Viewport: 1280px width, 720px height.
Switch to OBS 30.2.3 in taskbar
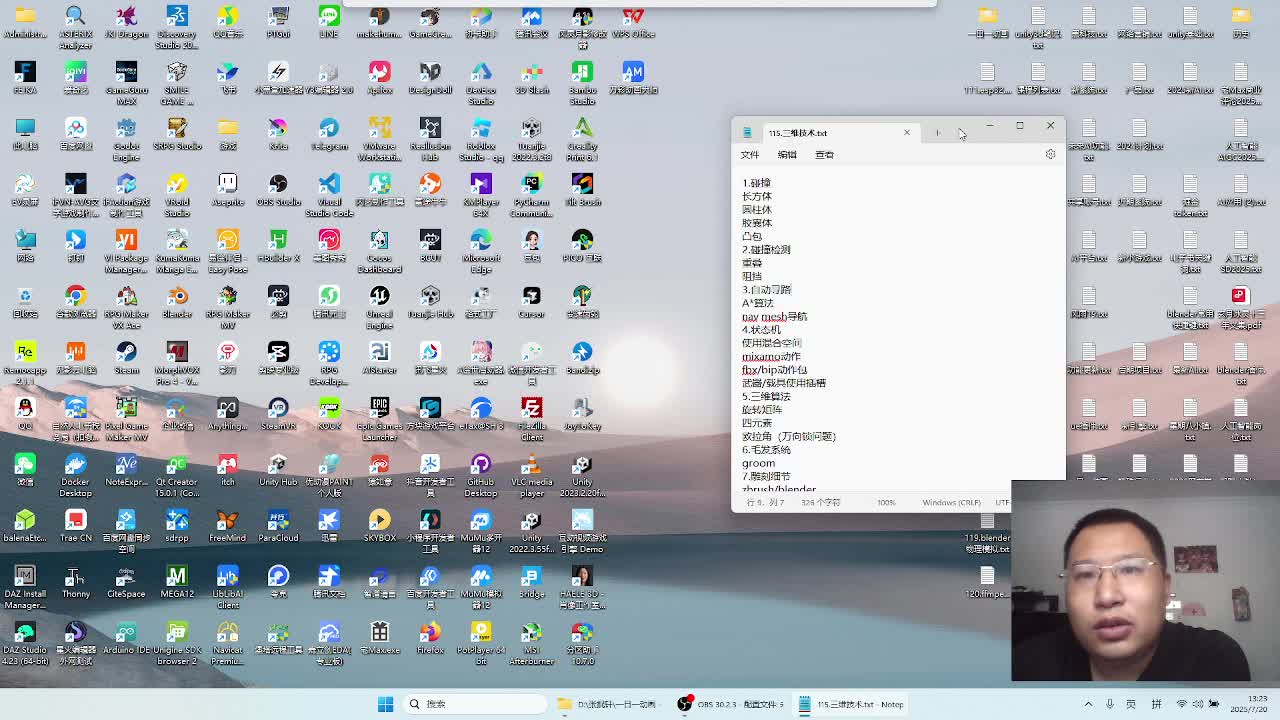pyautogui.click(x=732, y=704)
